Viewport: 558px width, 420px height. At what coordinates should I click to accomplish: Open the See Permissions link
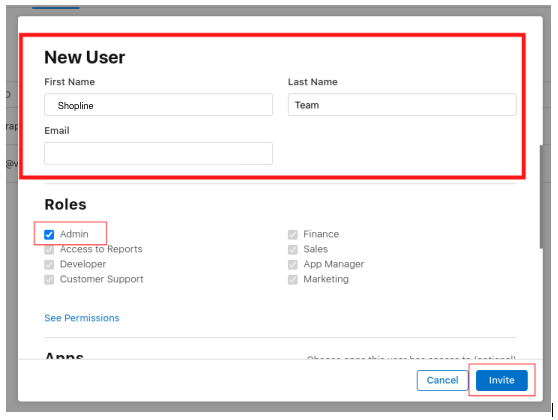tap(82, 318)
